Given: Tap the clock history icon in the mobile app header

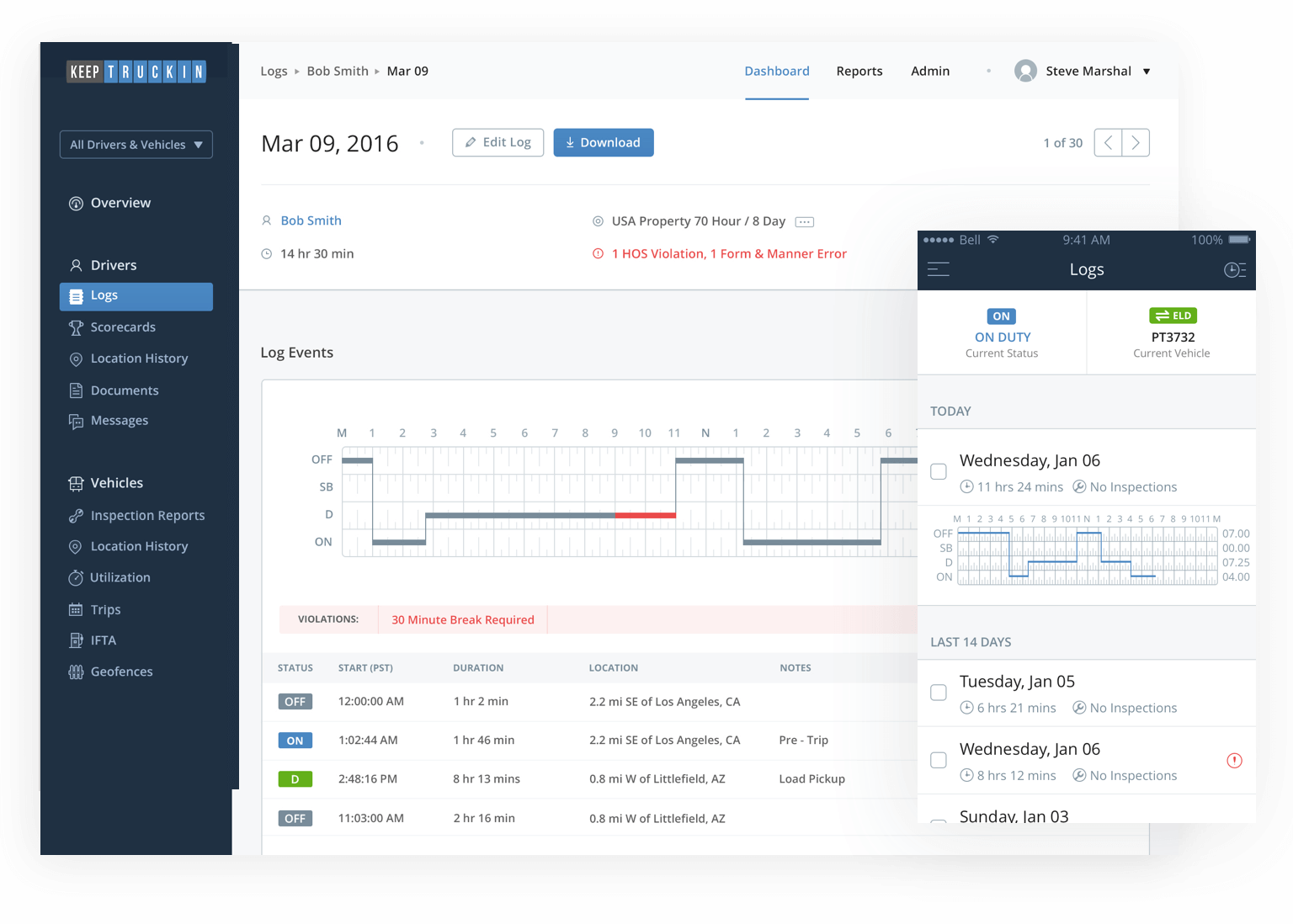Looking at the screenshot, I should click(1234, 269).
